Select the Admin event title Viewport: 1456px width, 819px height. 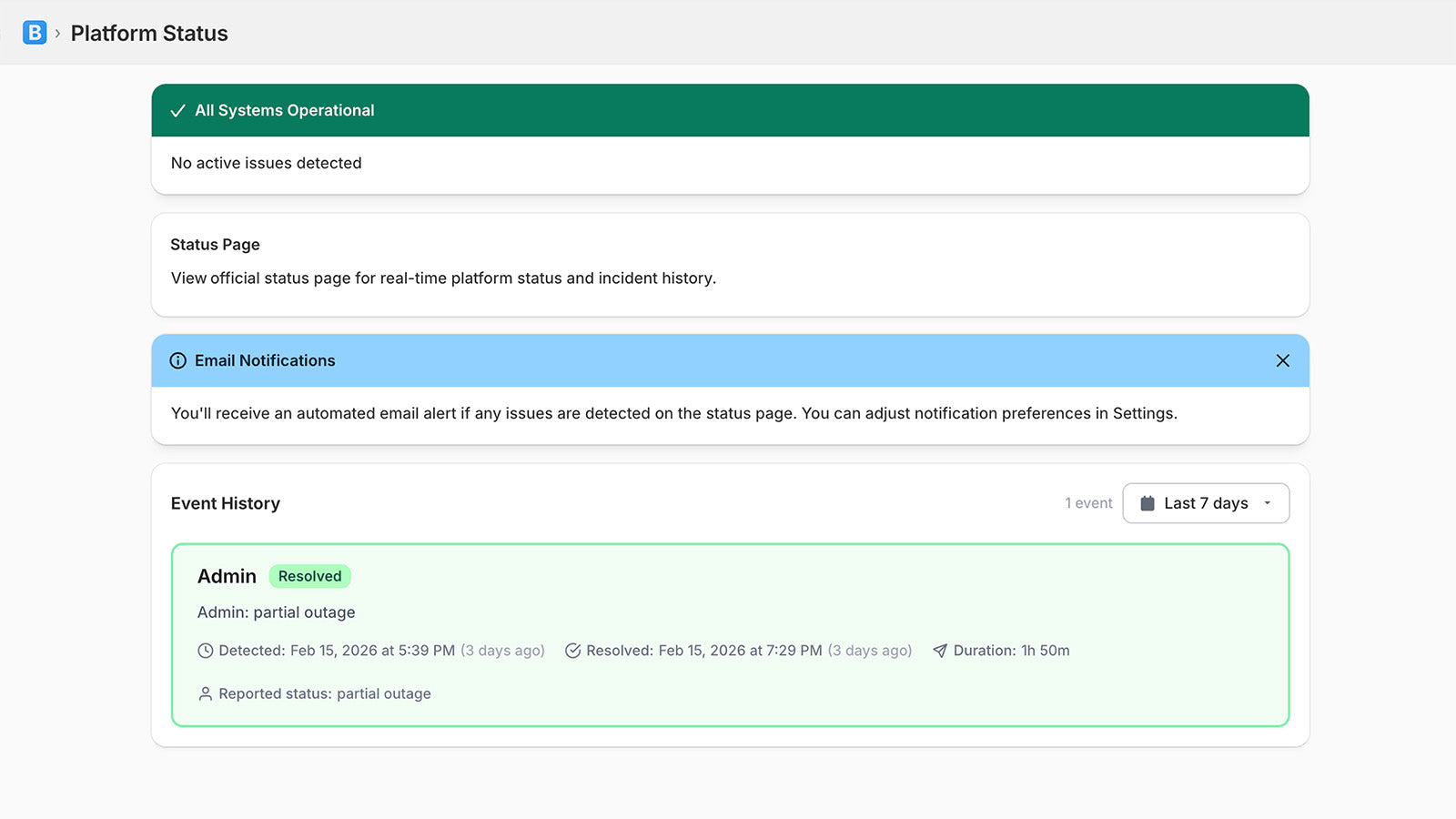tap(227, 576)
